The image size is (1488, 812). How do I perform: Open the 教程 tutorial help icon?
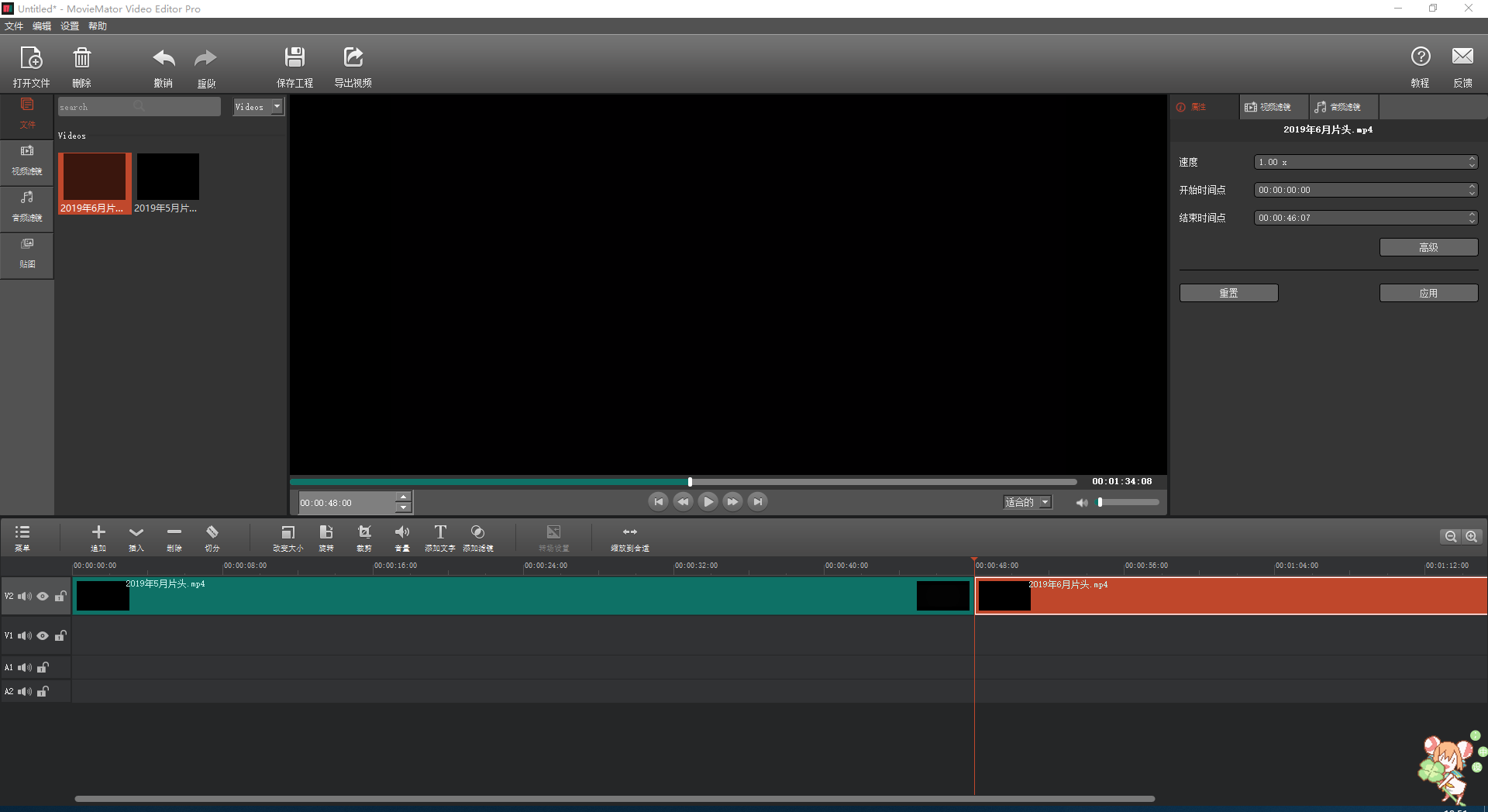coord(1420,57)
